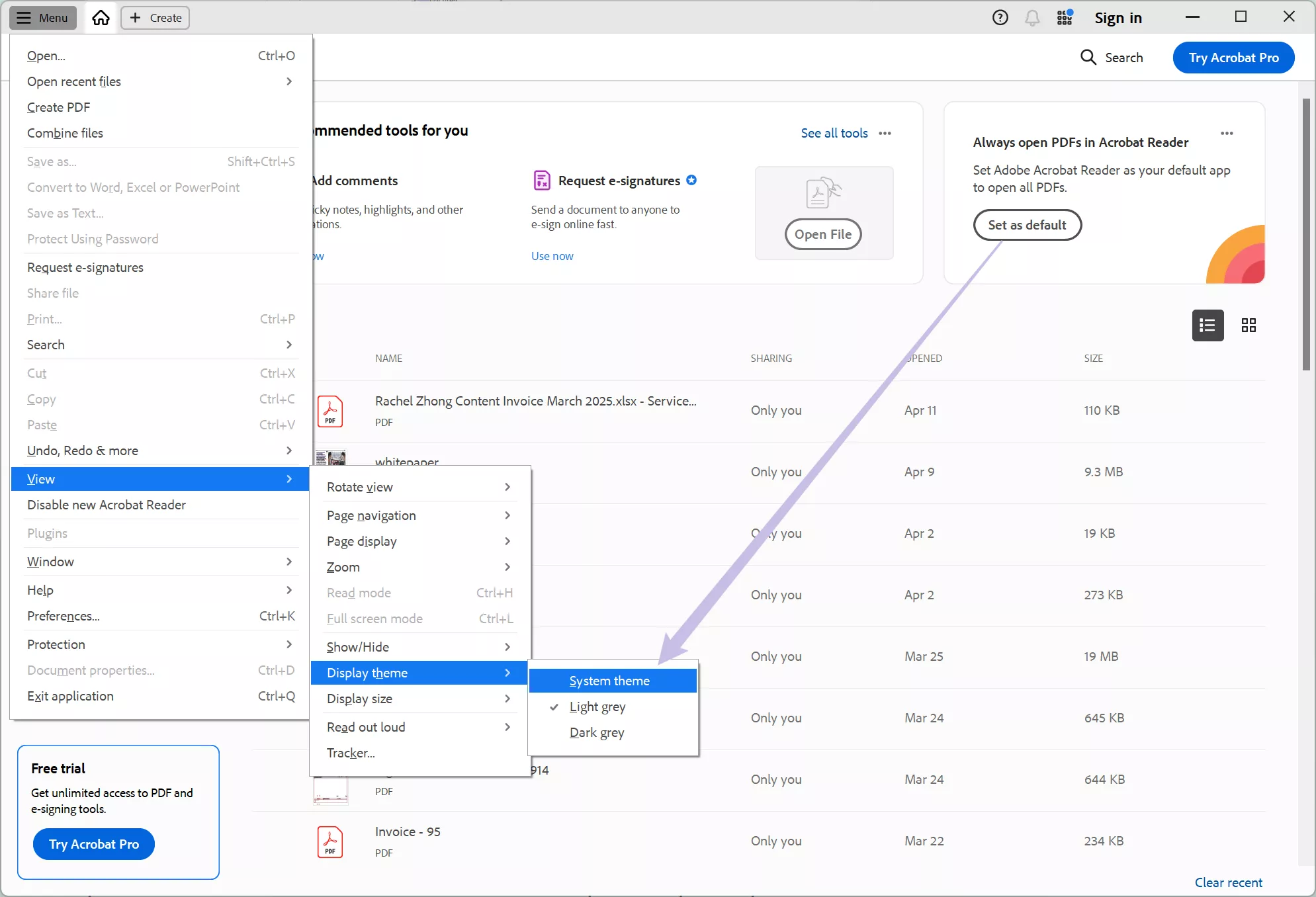Image resolution: width=1316 pixels, height=897 pixels.
Task: Click the Search magnifier icon
Action: pyautogui.click(x=1088, y=58)
